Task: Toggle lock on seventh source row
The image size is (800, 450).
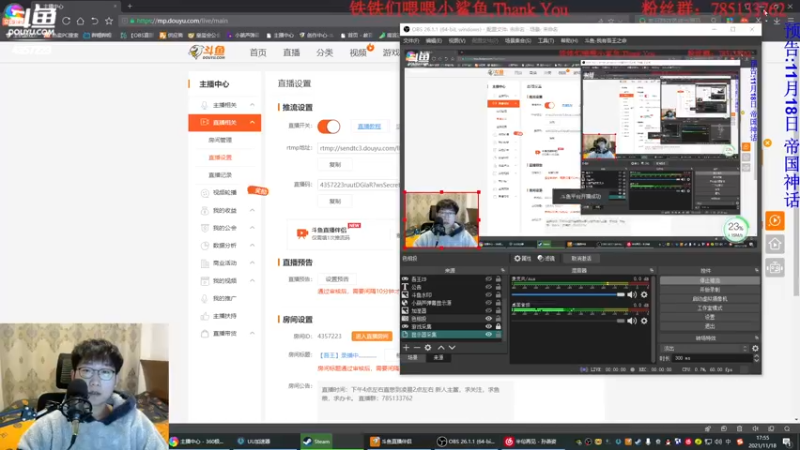Action: (x=498, y=326)
